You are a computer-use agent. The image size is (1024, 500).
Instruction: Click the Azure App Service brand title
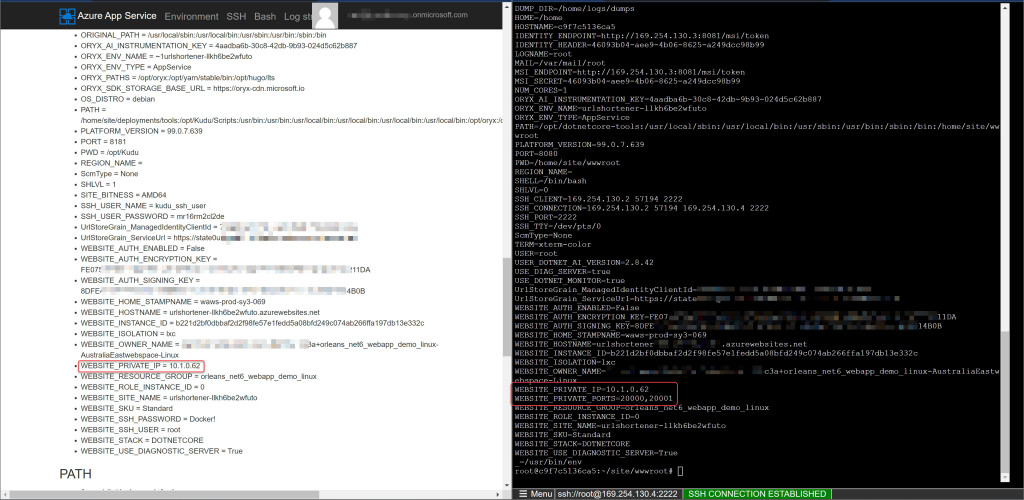pos(117,16)
